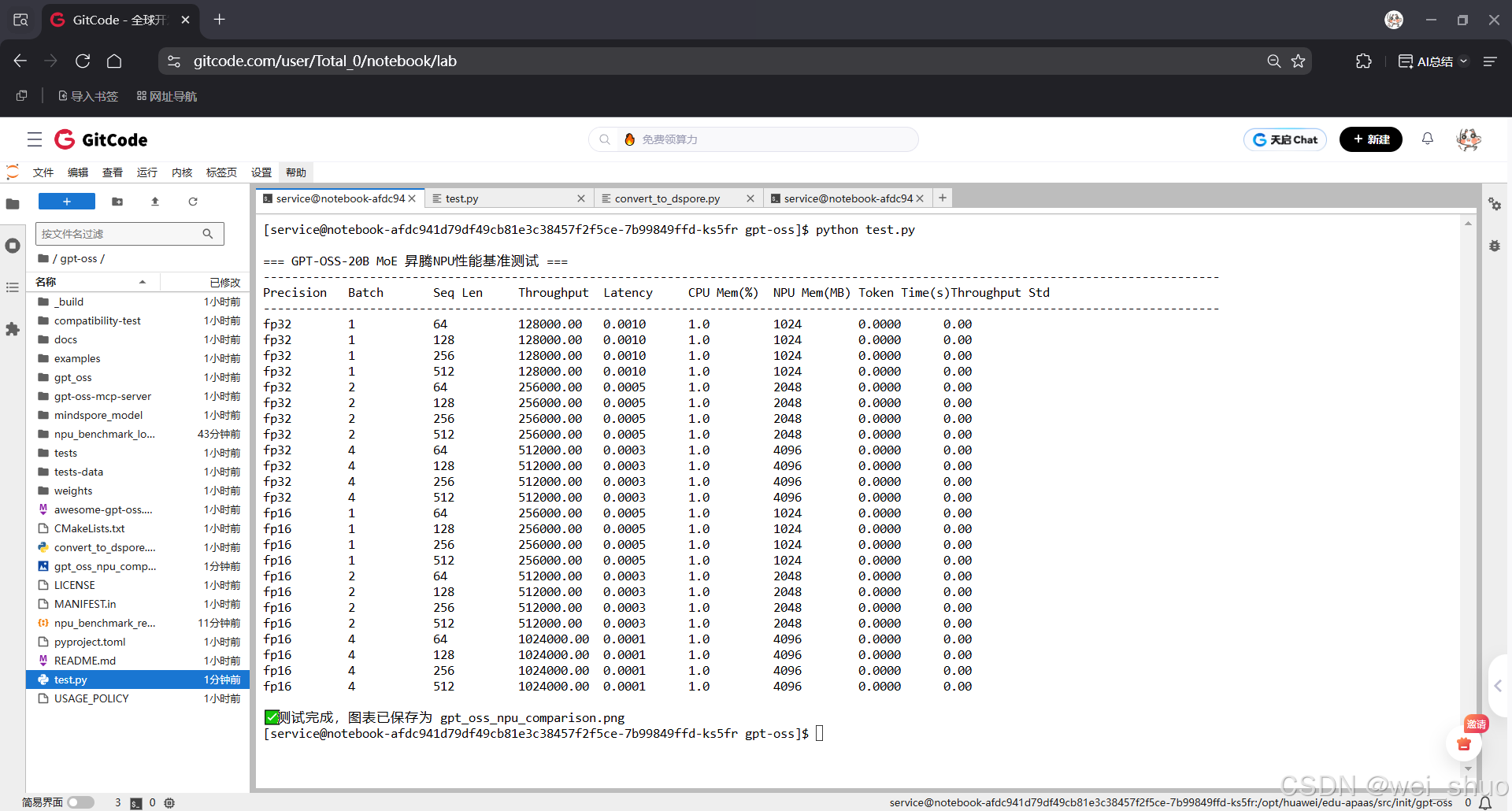
Task: Click the browser address bar URL
Action: tap(324, 61)
